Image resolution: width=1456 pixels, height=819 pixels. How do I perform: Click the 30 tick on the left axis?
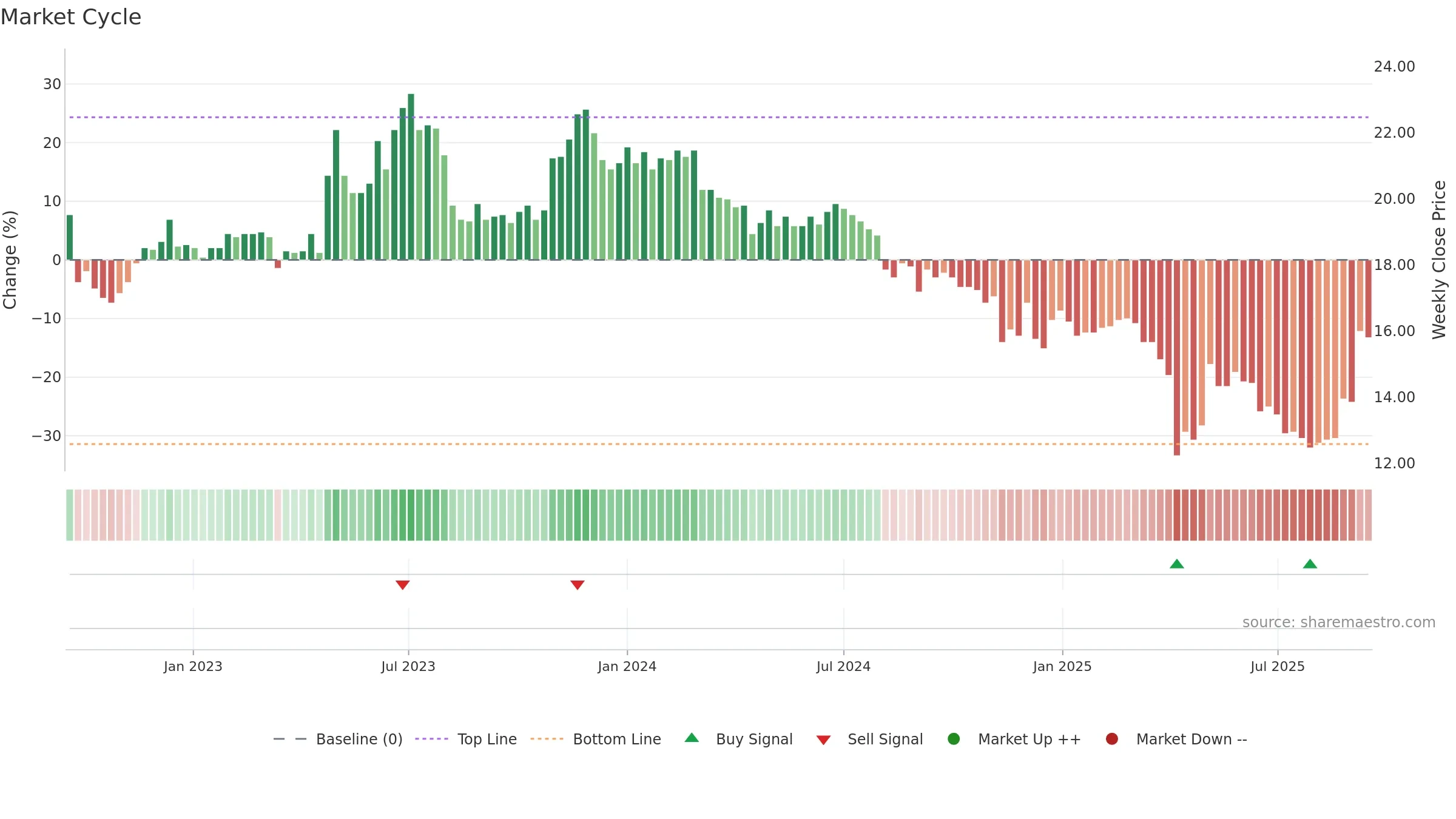pos(52,84)
